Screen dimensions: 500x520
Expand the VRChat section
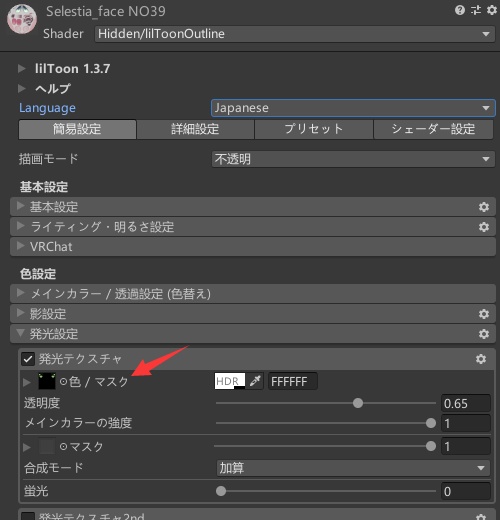pyautogui.click(x=21, y=247)
